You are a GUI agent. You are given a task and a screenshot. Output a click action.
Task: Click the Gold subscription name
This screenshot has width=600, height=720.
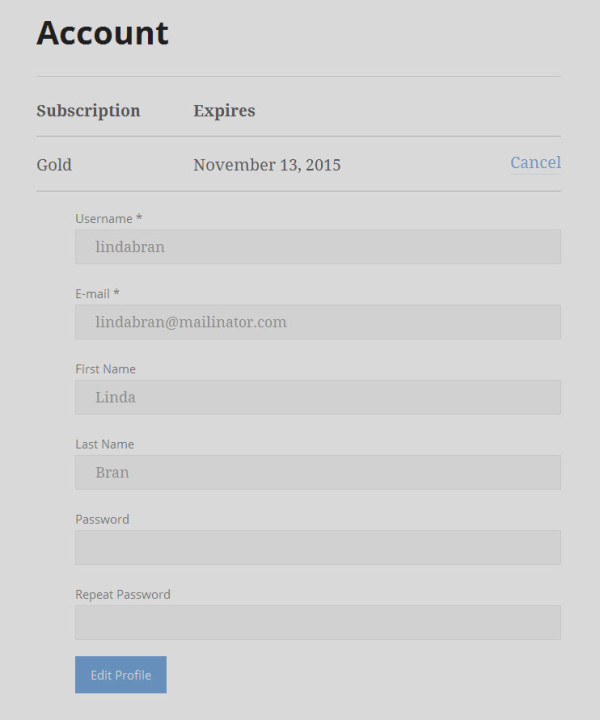[54, 165]
